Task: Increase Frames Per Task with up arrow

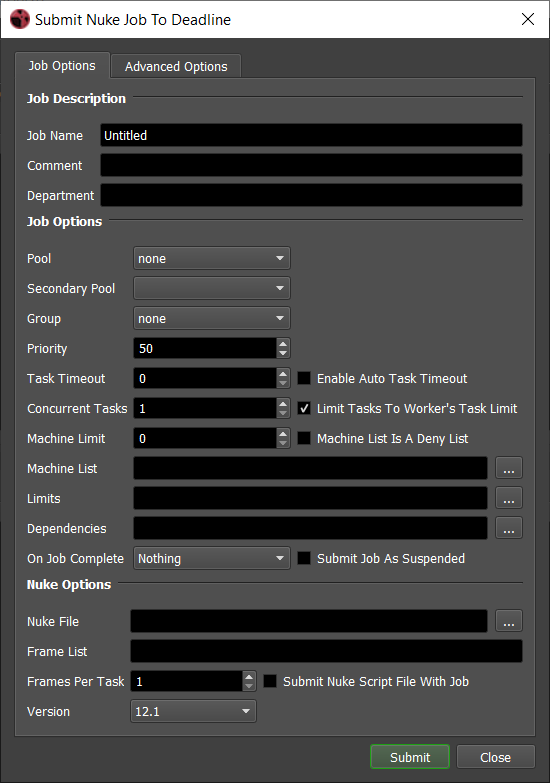Action: pyautogui.click(x=249, y=676)
